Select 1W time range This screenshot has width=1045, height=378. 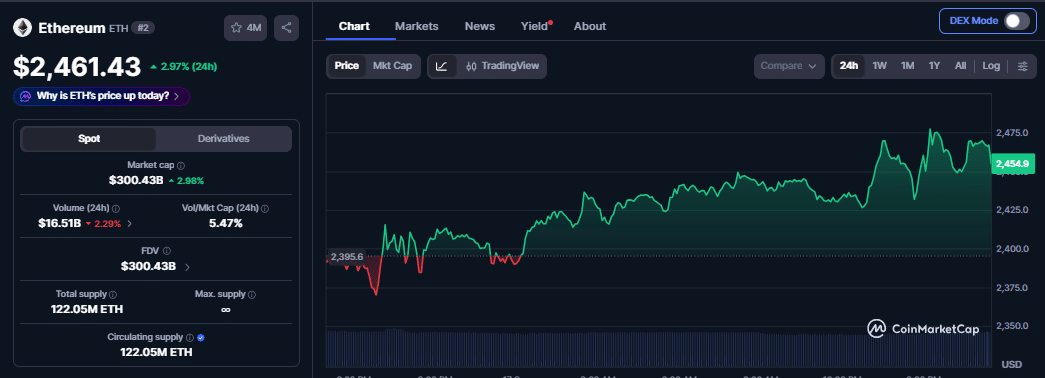[x=880, y=66]
